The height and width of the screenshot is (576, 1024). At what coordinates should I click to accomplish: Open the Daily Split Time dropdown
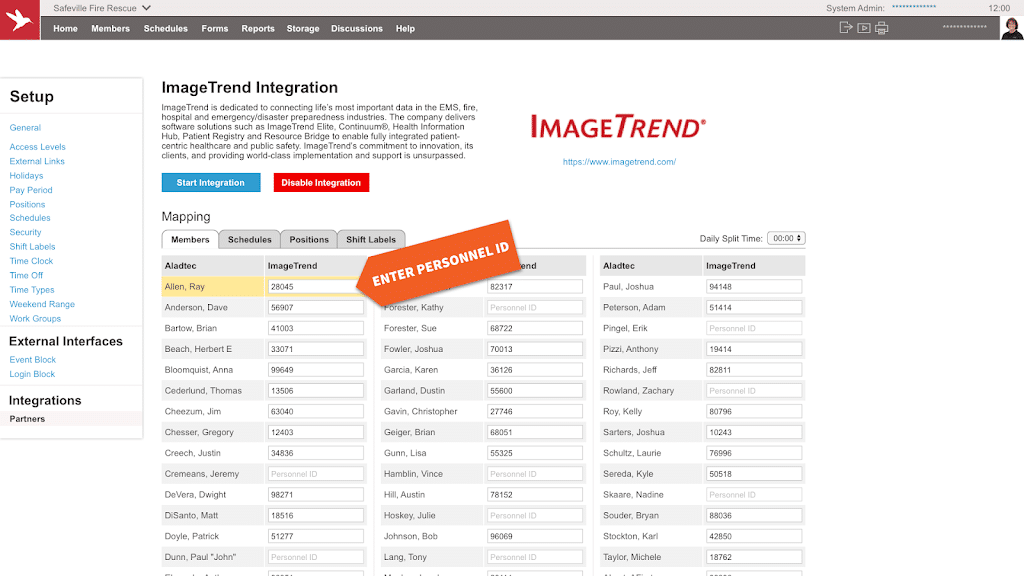click(786, 238)
